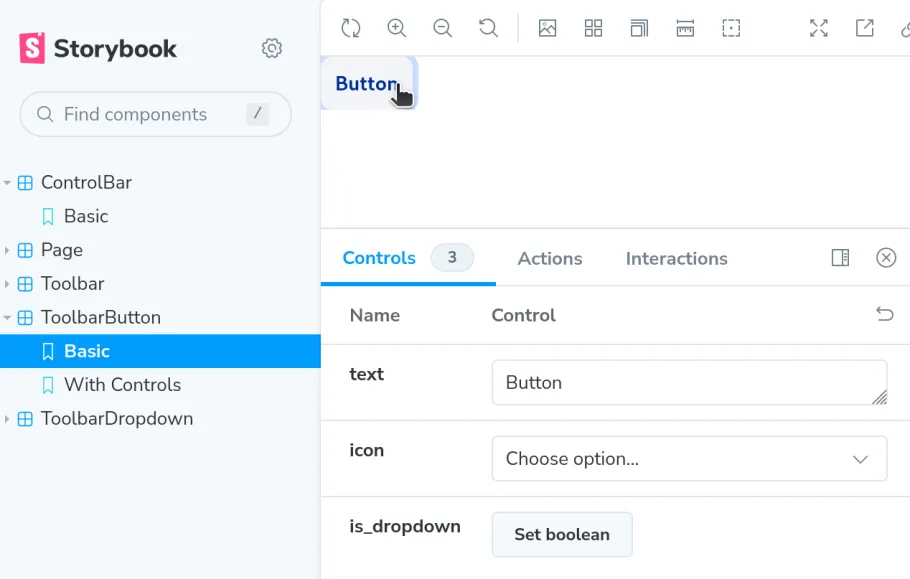Viewport: 910px width, 579px height.
Task: Open canvas in a new tab
Action: [x=864, y=28]
